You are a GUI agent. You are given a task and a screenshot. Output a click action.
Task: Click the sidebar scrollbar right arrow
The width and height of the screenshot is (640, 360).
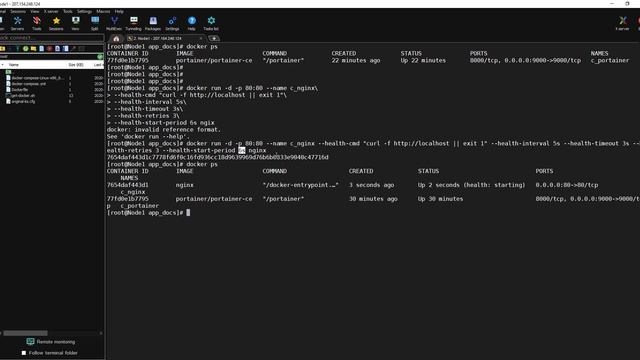[x=101, y=333]
